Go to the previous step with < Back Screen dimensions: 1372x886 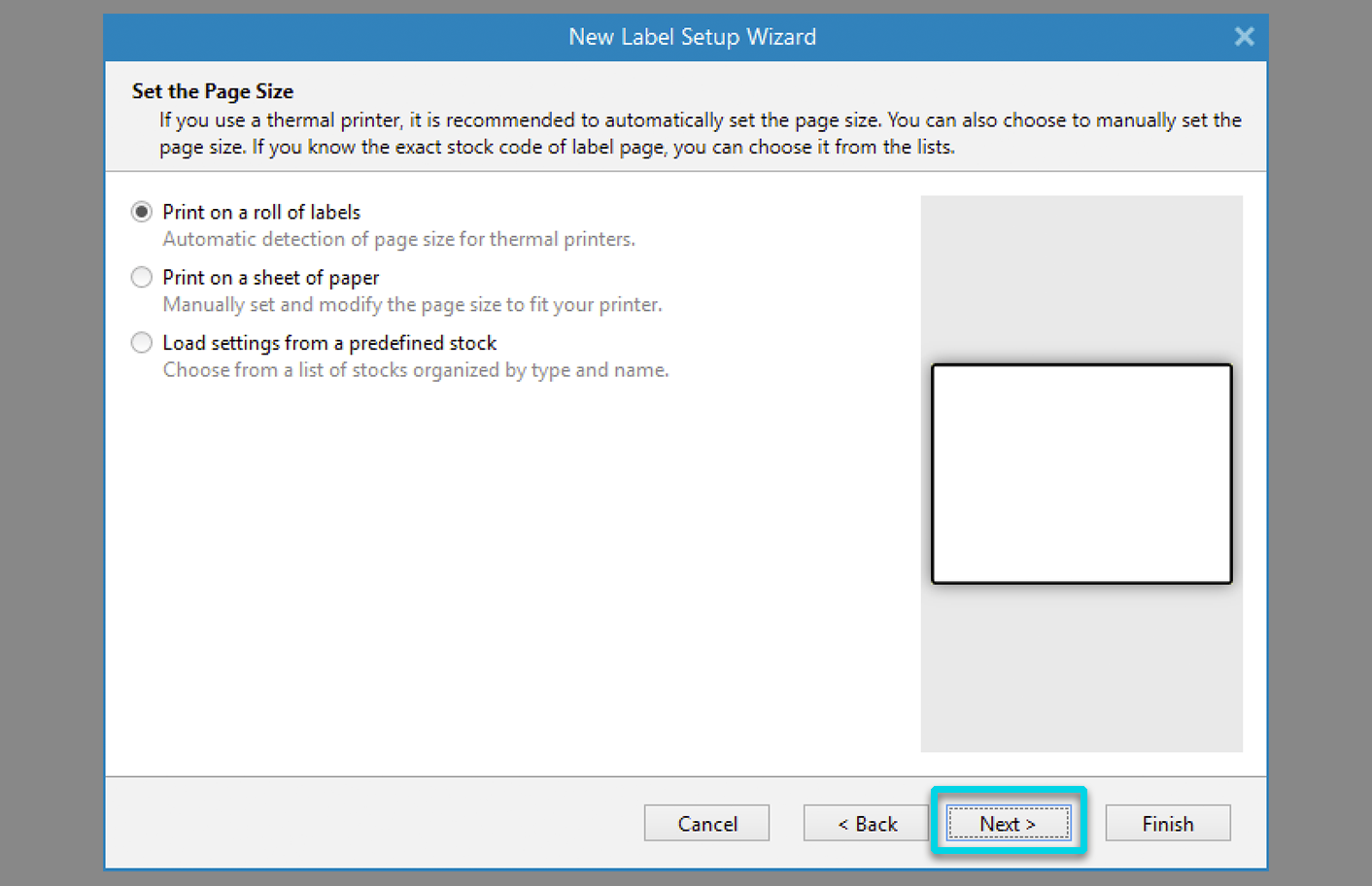click(867, 824)
